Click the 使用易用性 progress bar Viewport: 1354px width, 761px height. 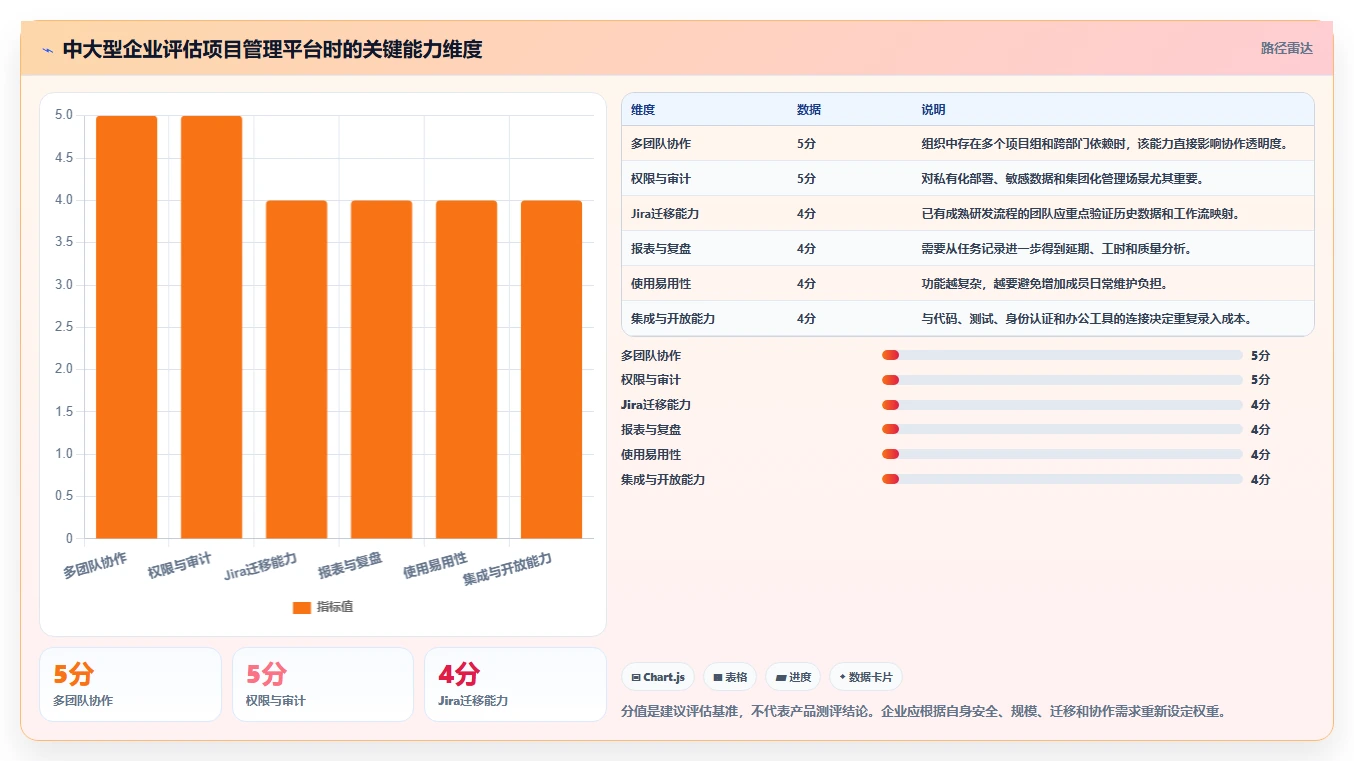coord(1062,455)
